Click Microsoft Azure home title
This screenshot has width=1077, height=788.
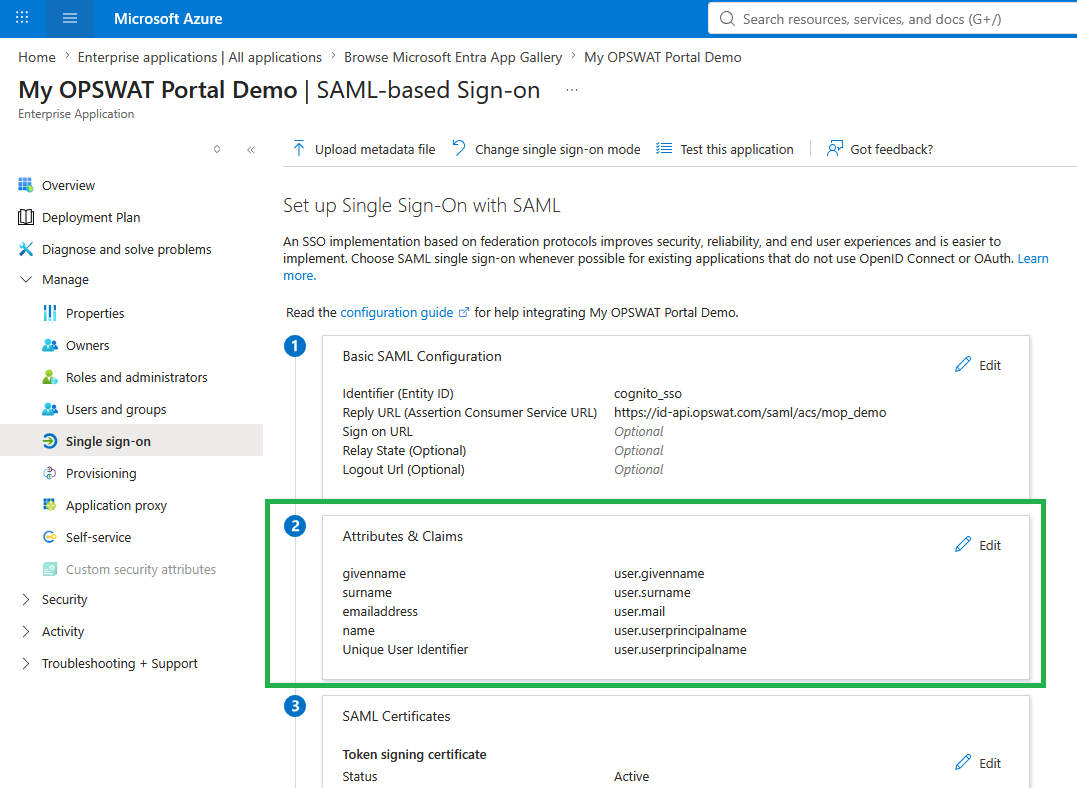pyautogui.click(x=168, y=19)
